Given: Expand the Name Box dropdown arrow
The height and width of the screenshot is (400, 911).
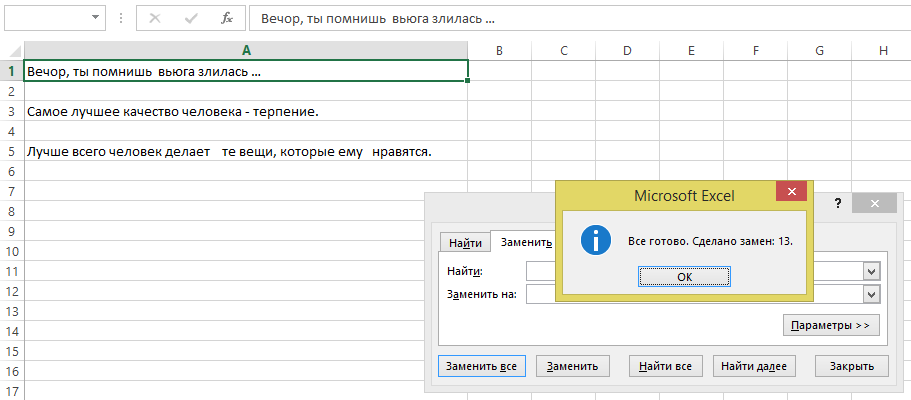Looking at the screenshot, I should click(95, 18).
